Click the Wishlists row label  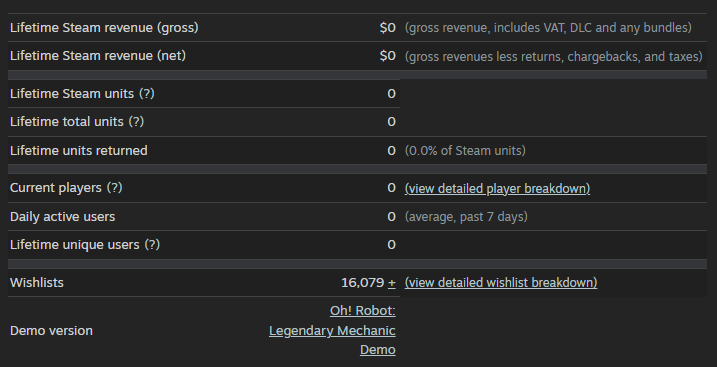tap(37, 282)
